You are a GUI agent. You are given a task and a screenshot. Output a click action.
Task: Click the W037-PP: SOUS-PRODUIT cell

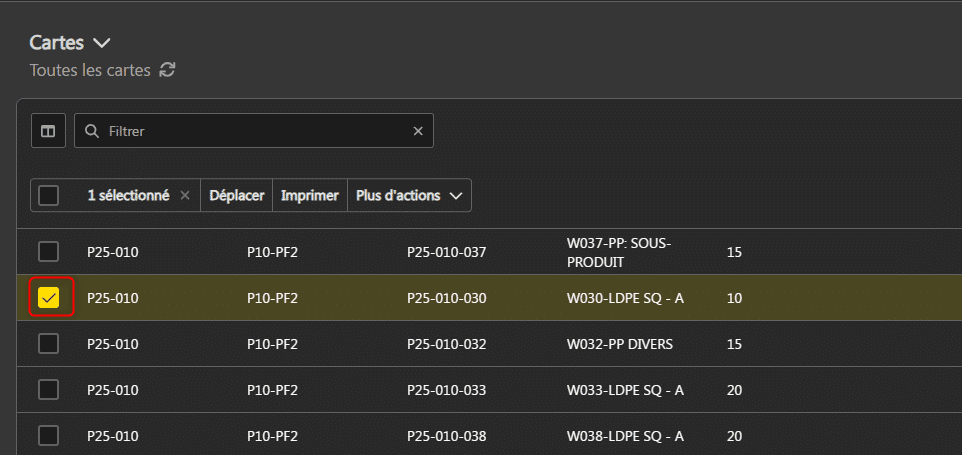point(618,252)
